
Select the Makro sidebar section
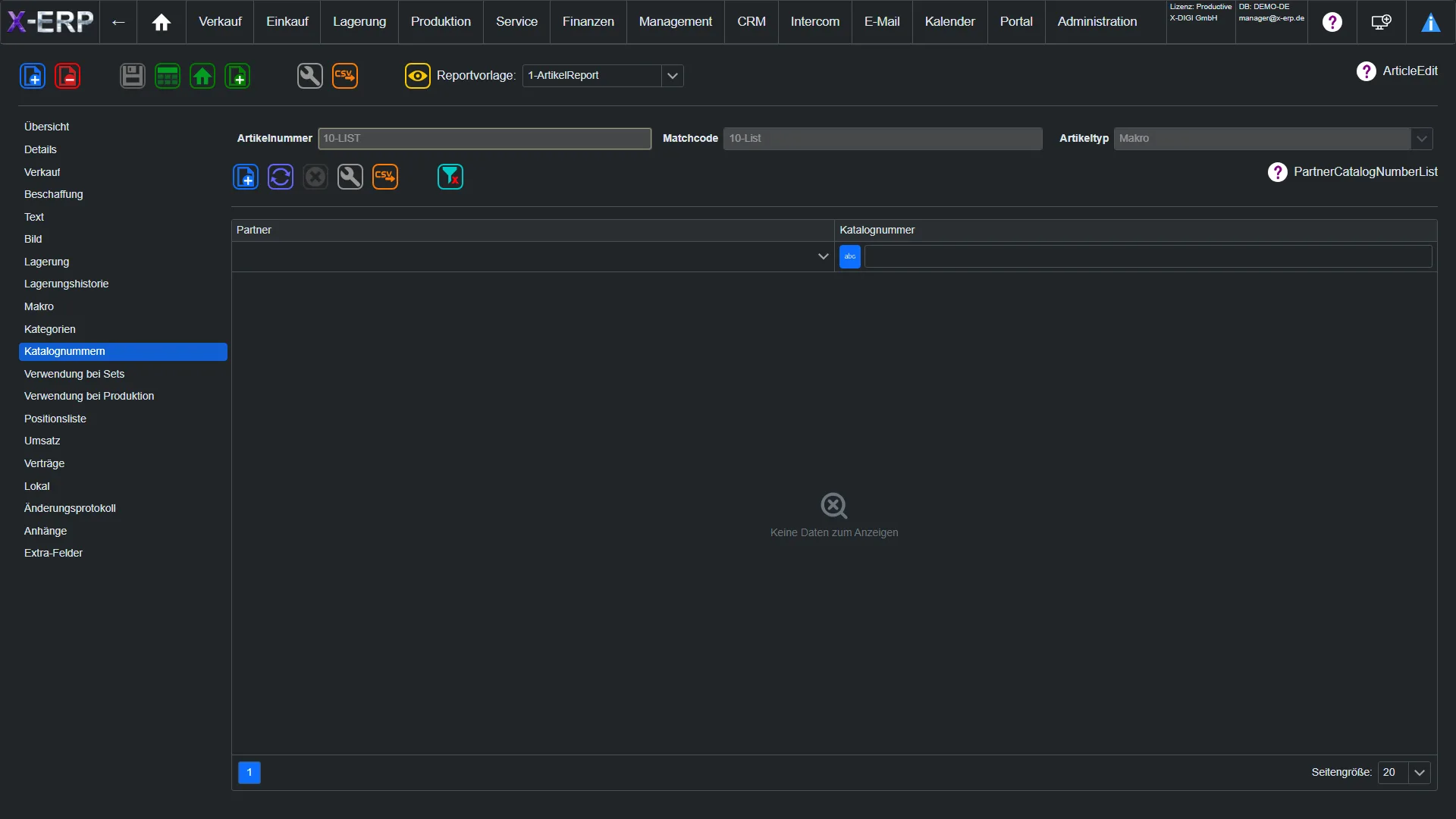(123, 306)
